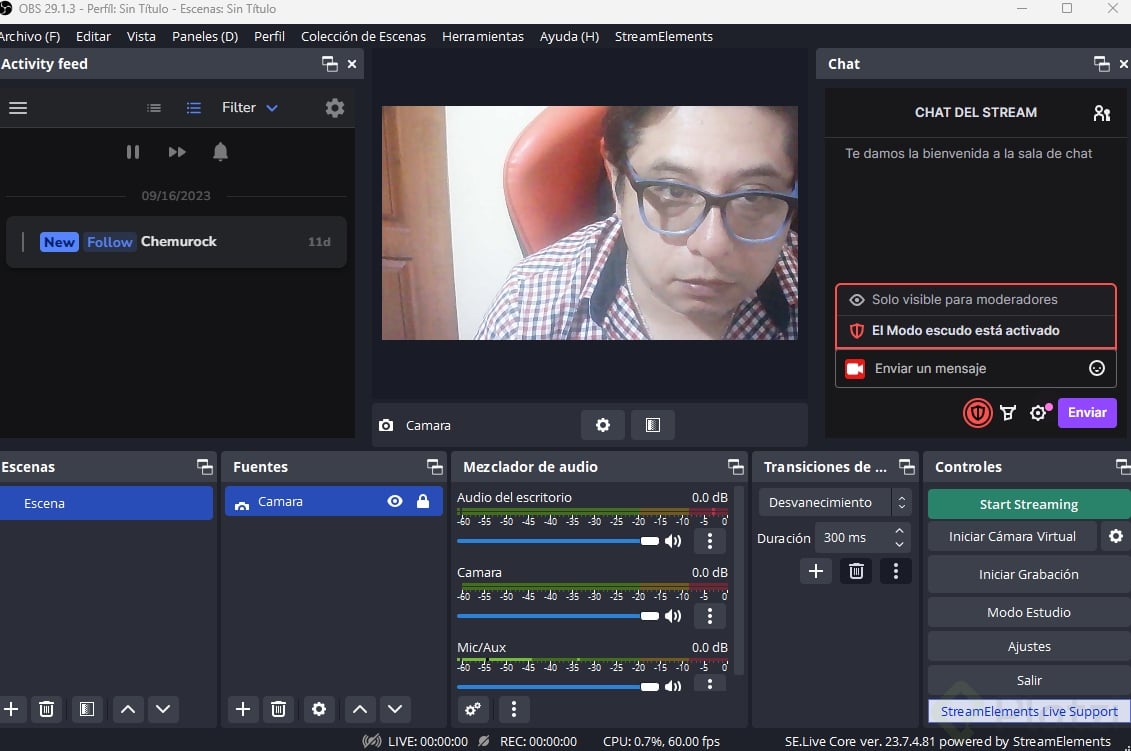1131x751 pixels.
Task: Open Activity feed settings gear
Action: [335, 108]
